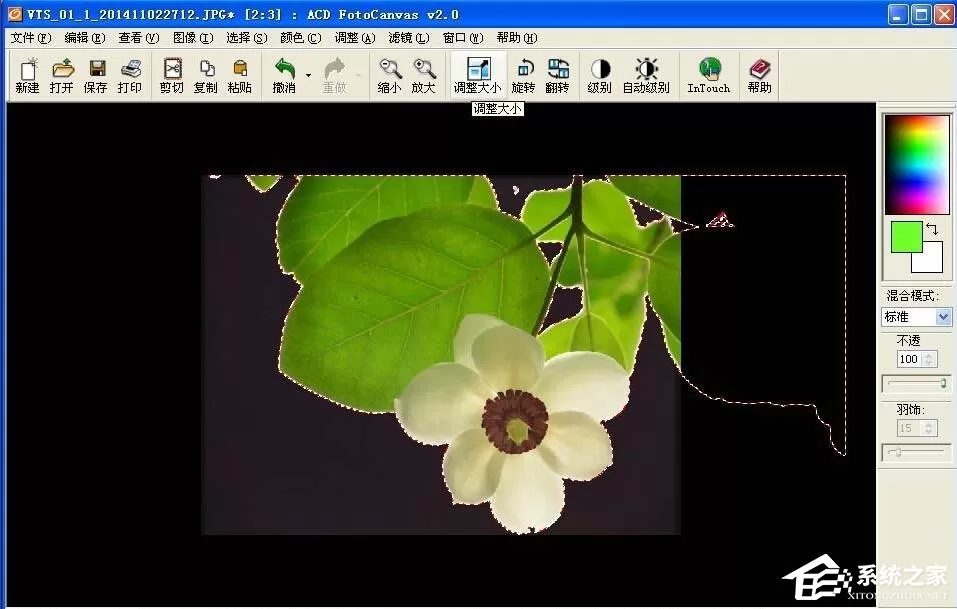Open the 选择 menu

[x=247, y=38]
